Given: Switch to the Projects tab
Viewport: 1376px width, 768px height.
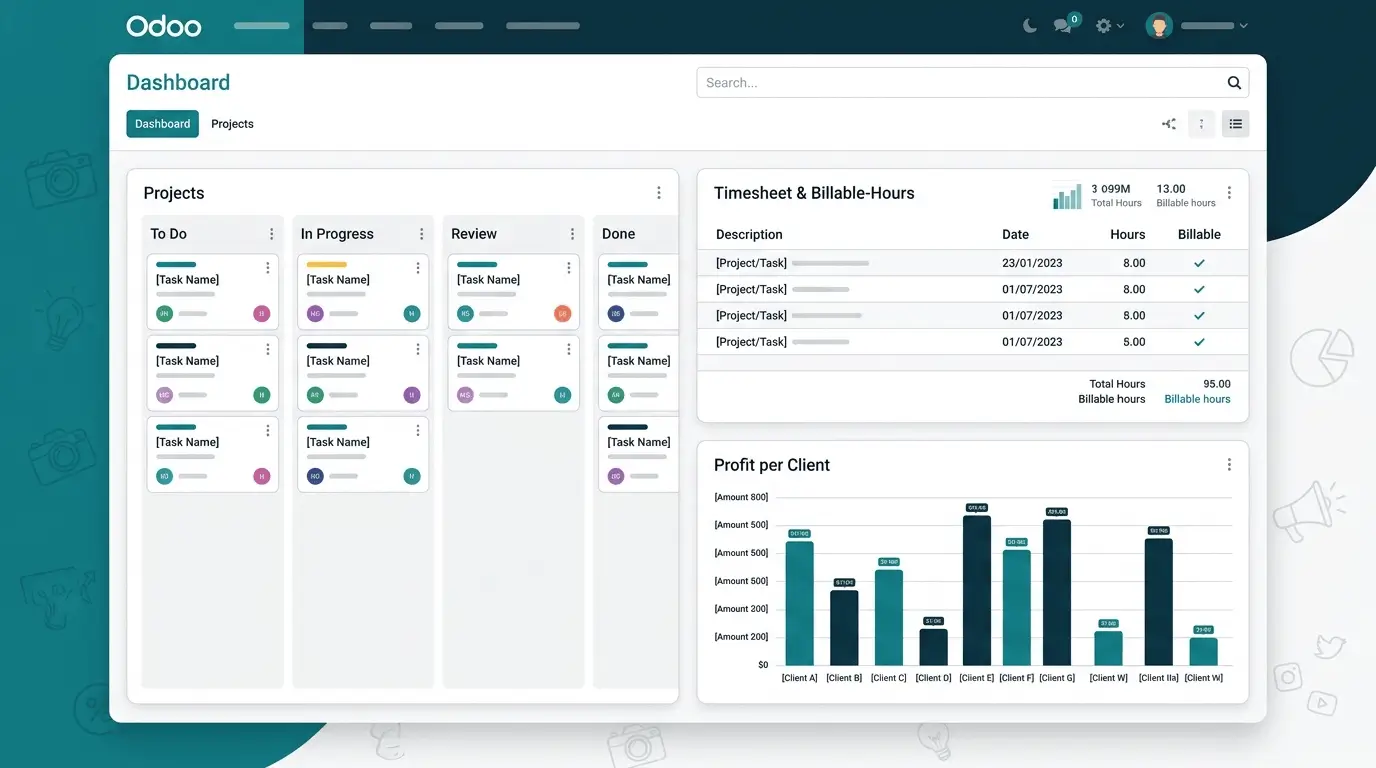Looking at the screenshot, I should coord(232,124).
